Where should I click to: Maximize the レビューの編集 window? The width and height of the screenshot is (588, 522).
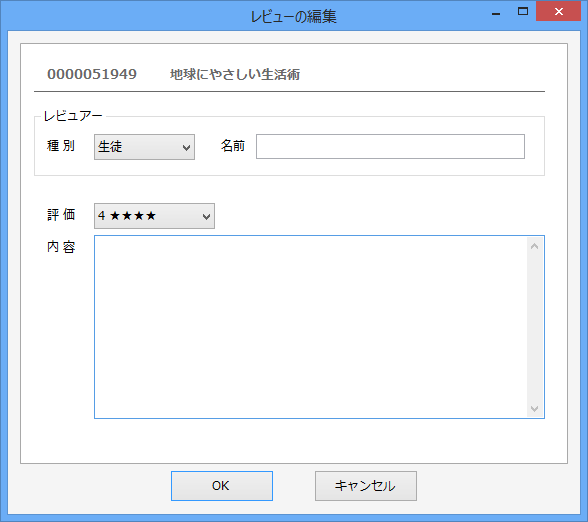(x=523, y=12)
